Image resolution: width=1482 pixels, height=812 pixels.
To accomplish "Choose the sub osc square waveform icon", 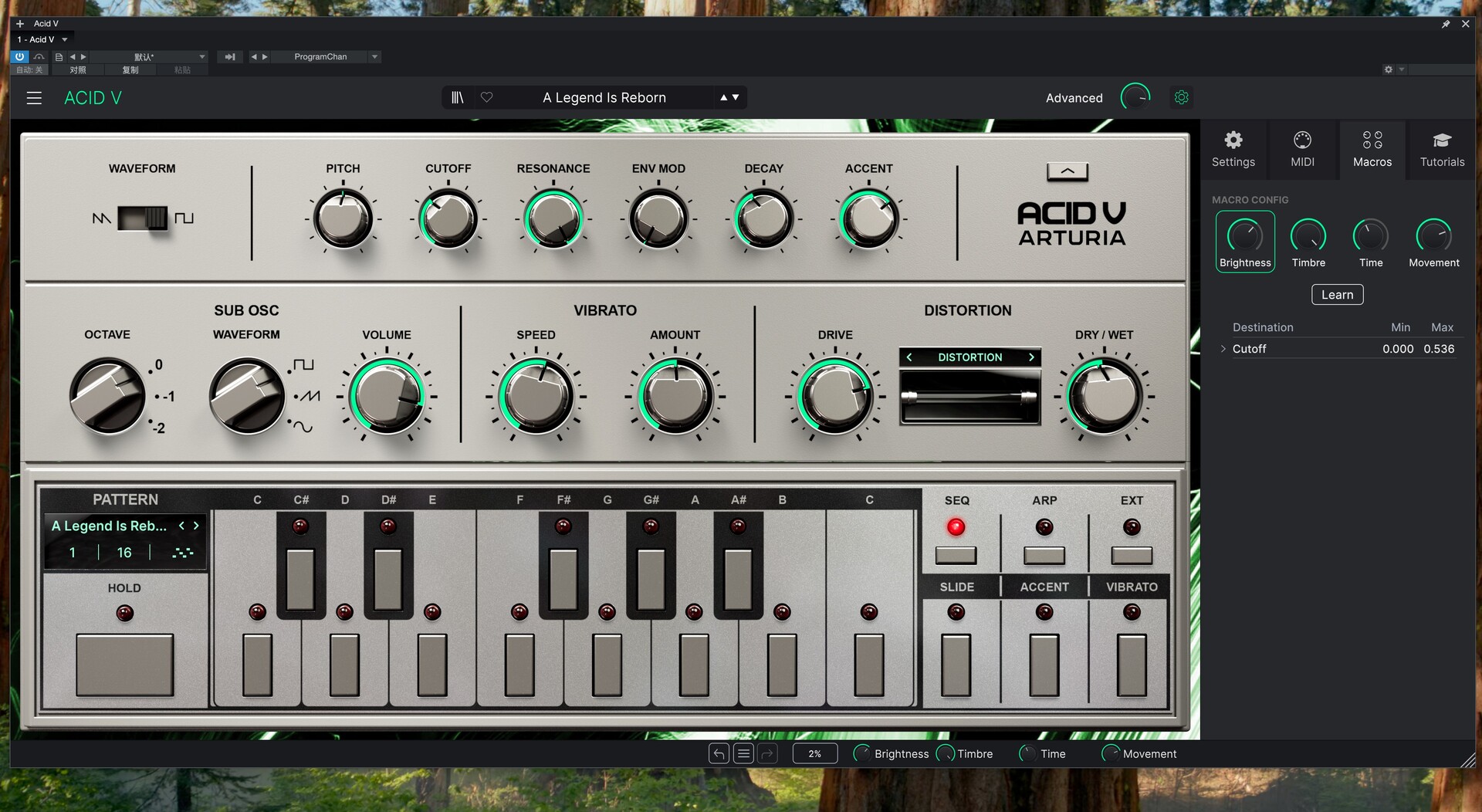I will pos(303,364).
